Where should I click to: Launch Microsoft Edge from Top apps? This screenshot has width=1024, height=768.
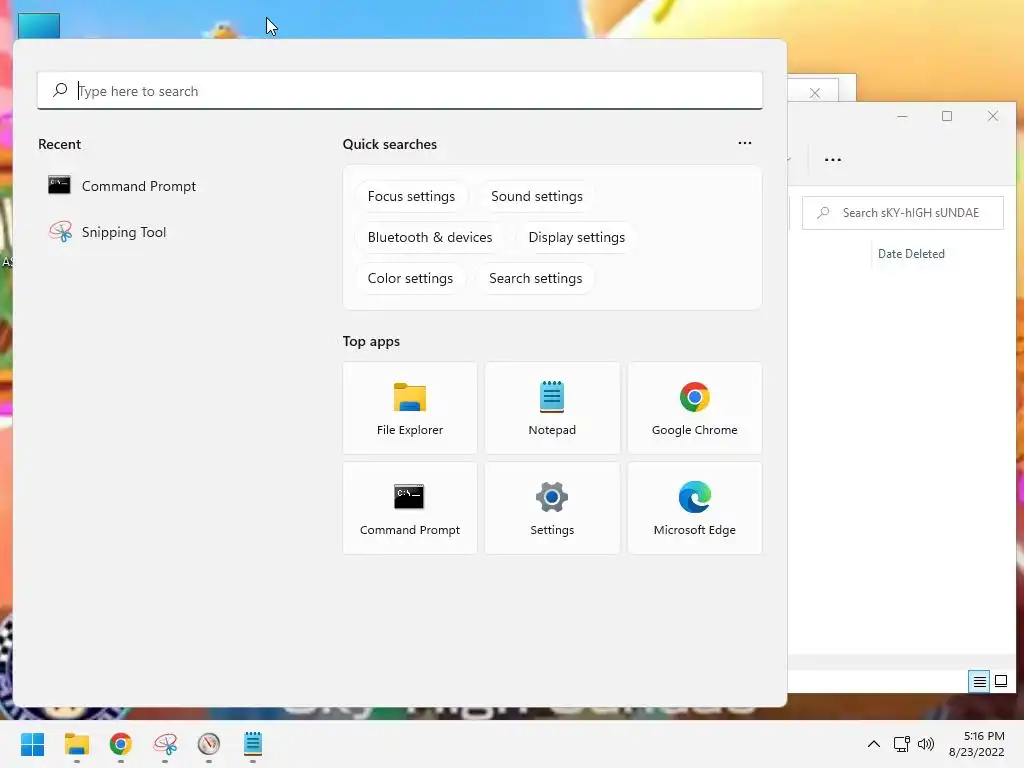[694, 508]
